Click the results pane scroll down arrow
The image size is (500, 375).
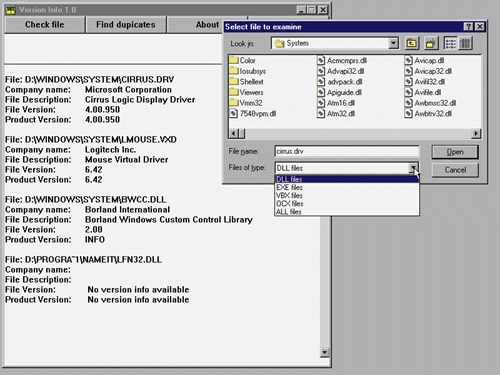pos(324,352)
